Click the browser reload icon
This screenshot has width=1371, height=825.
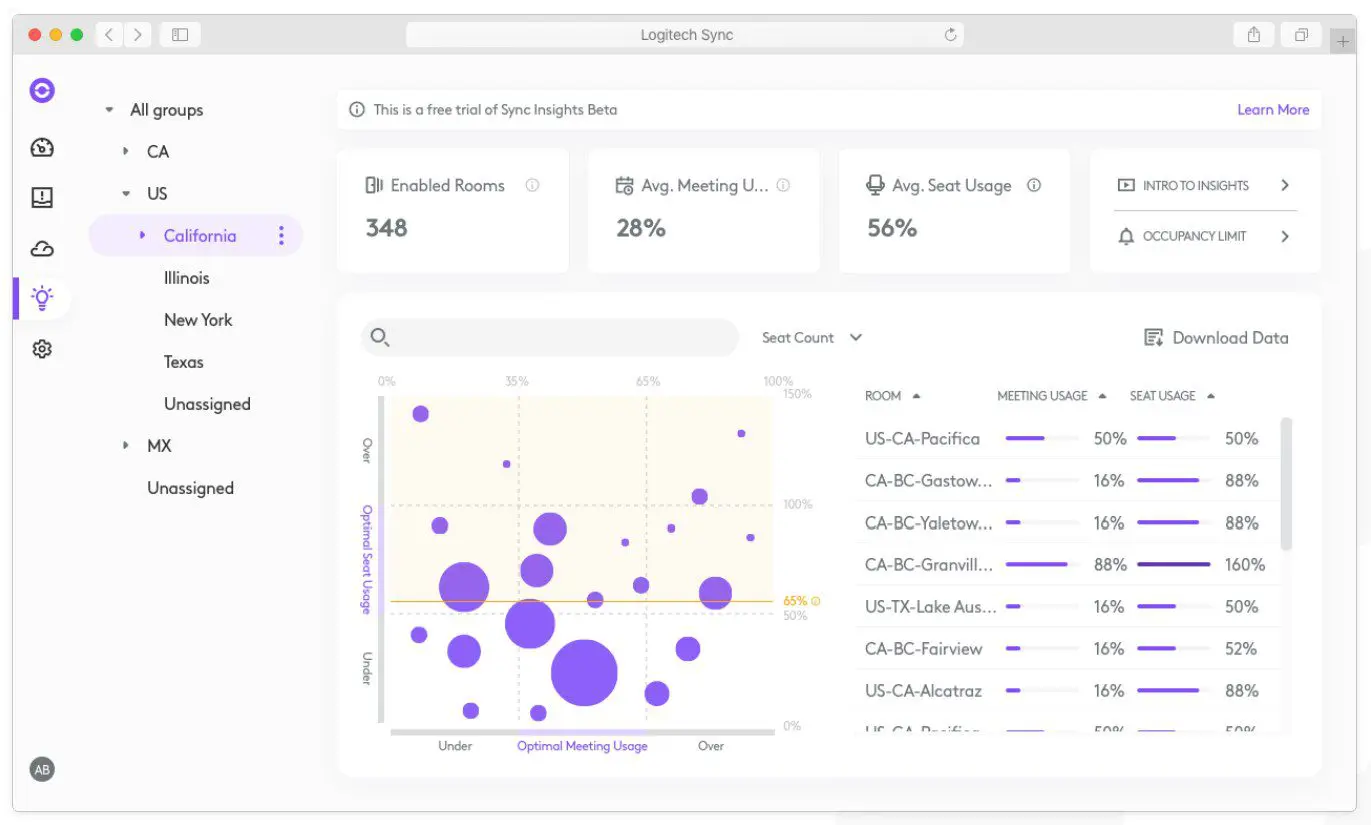click(950, 35)
